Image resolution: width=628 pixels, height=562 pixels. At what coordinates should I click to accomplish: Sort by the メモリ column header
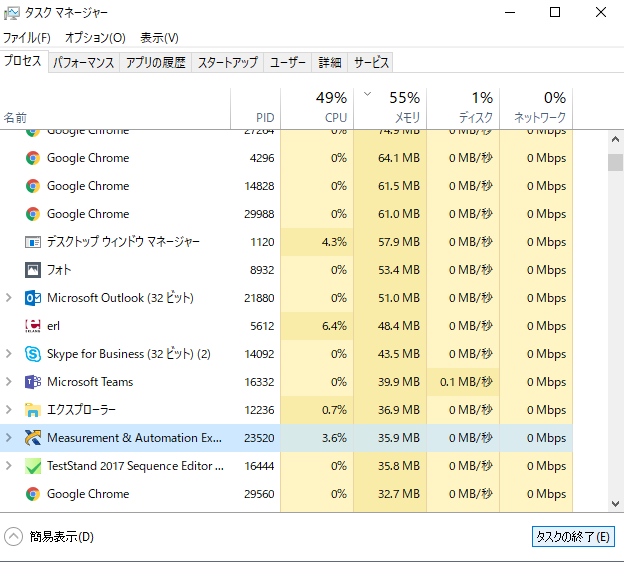(x=390, y=109)
